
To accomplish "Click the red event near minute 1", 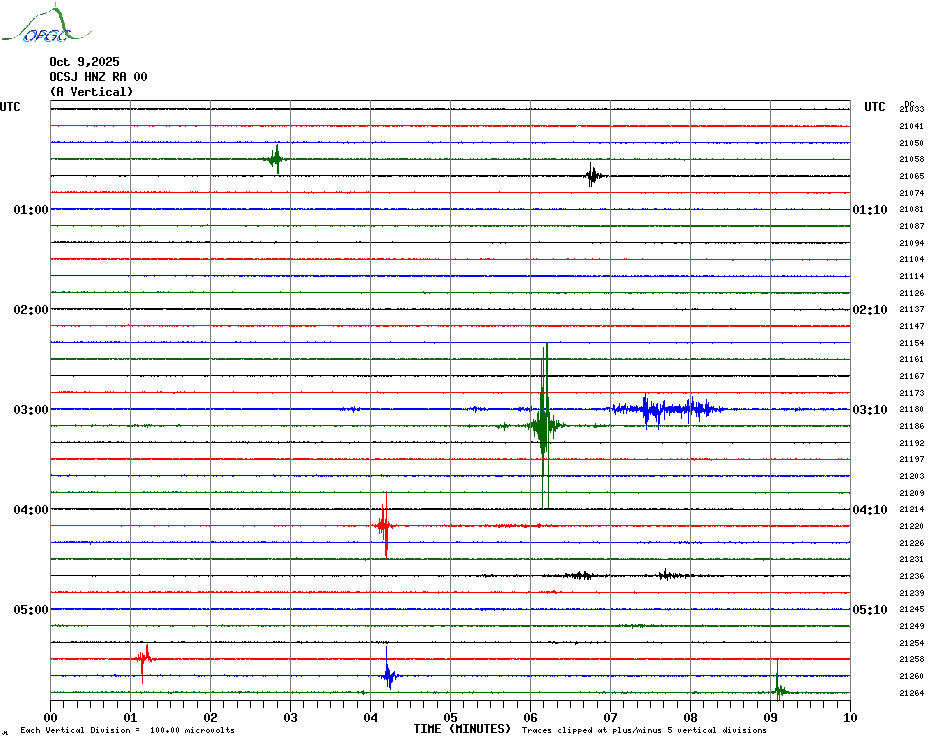I will [144, 658].
